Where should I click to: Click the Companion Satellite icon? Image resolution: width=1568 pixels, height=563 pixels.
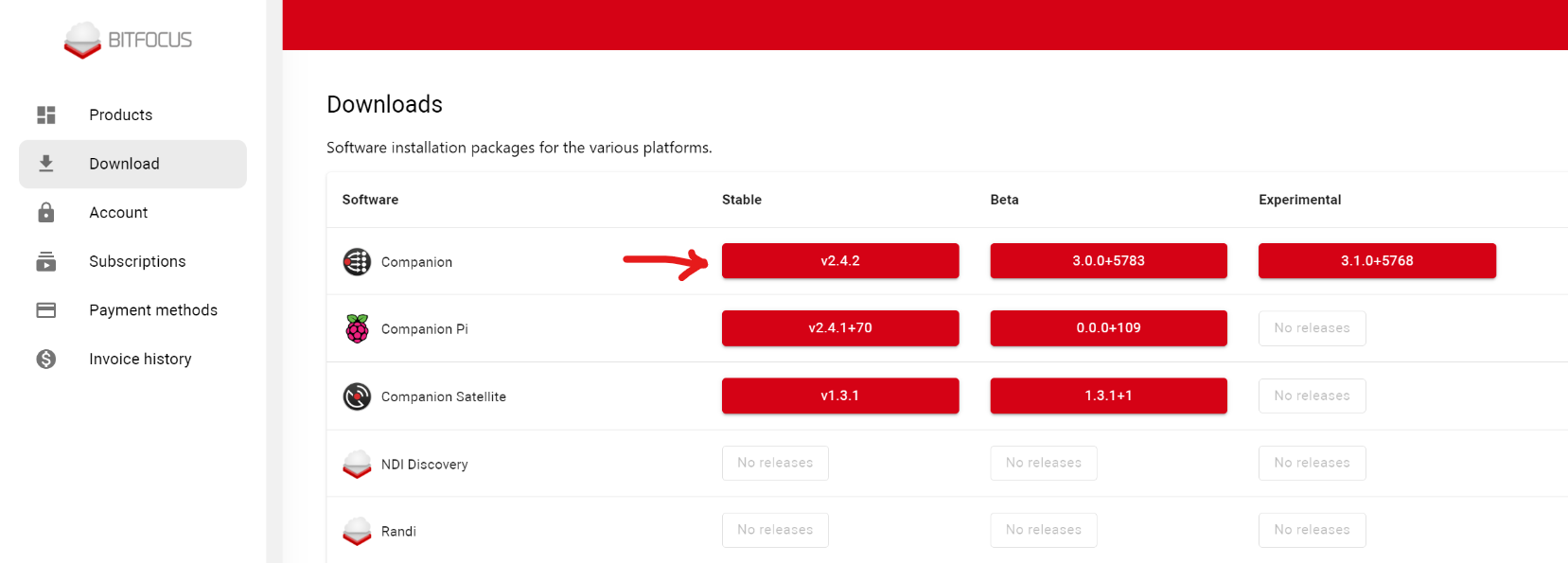pos(357,396)
